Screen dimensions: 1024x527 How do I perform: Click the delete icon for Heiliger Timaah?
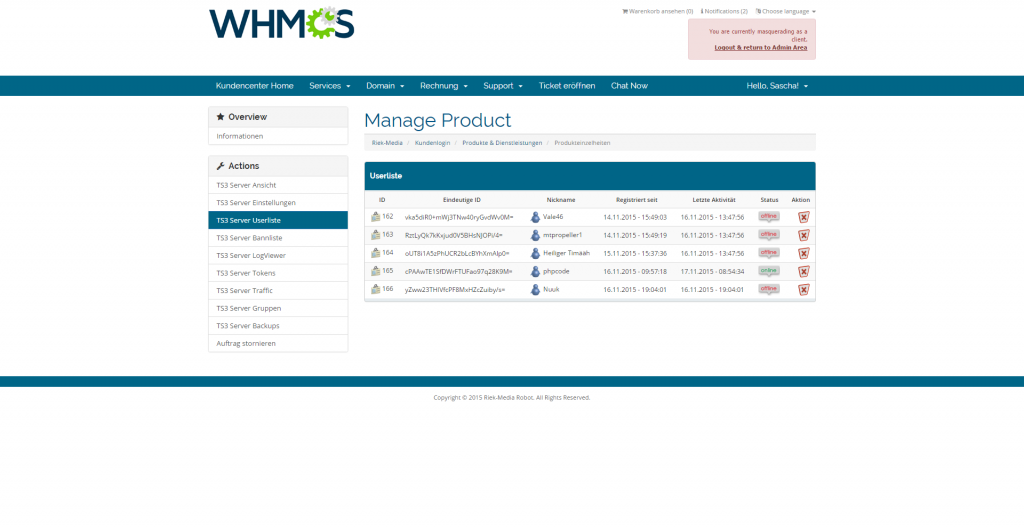(803, 253)
